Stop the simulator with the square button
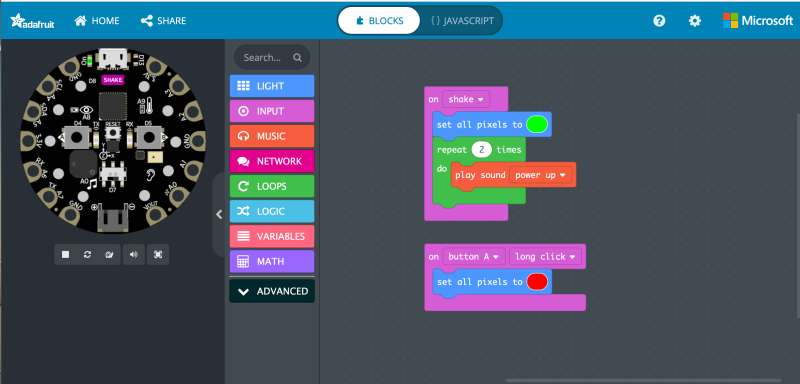This screenshot has width=800, height=384. (65, 254)
